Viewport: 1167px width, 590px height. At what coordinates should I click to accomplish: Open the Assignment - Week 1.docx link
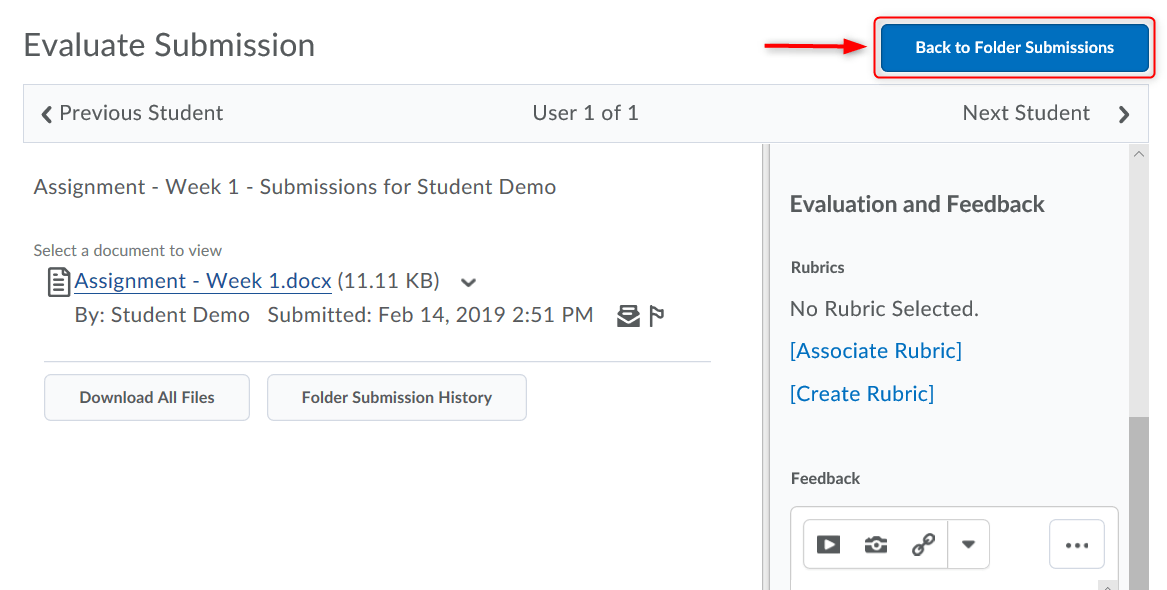tap(203, 281)
